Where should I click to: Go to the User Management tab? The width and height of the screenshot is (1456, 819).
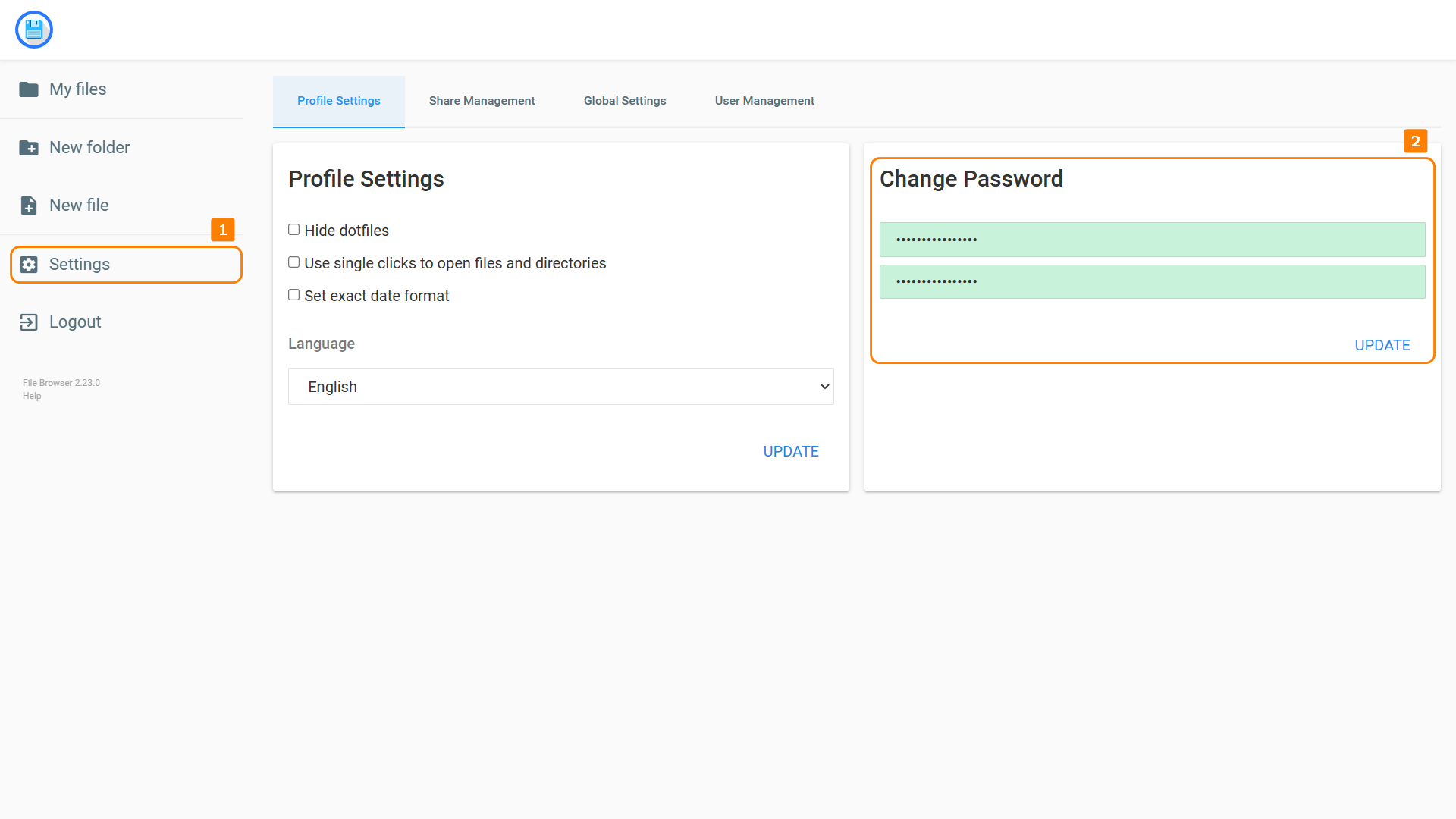pos(764,101)
